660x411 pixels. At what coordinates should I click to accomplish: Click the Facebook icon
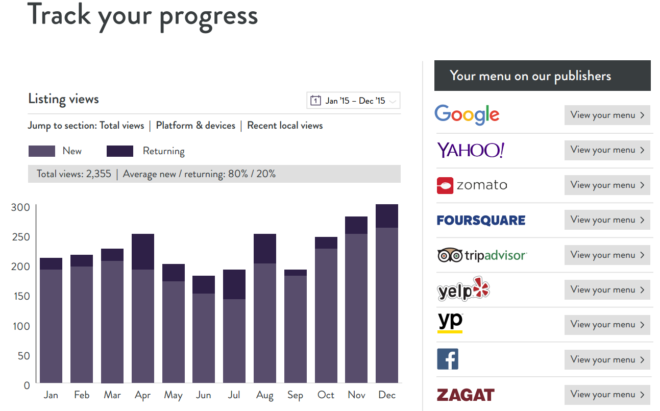pyautogui.click(x=447, y=359)
